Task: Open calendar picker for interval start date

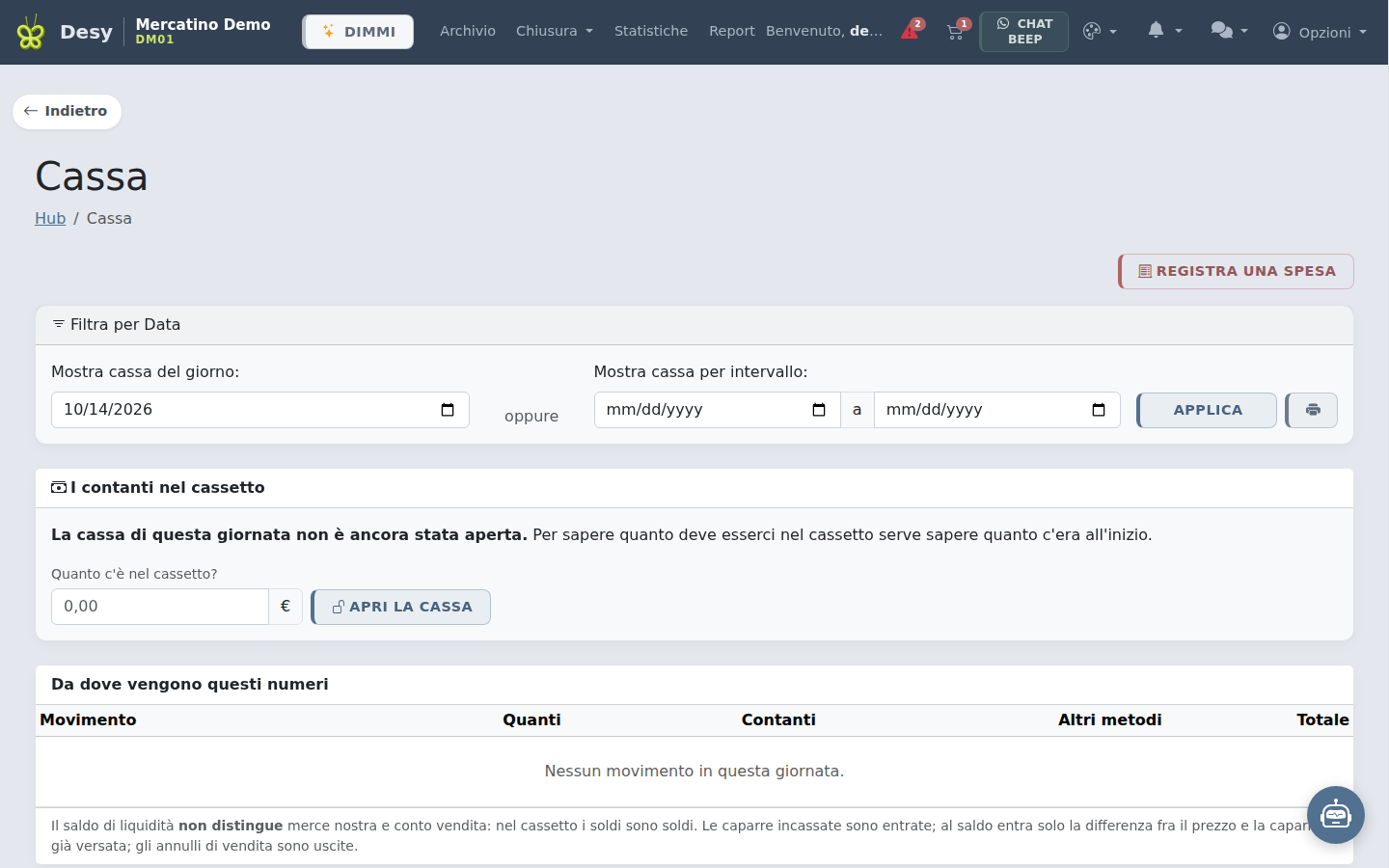Action: pos(819,410)
